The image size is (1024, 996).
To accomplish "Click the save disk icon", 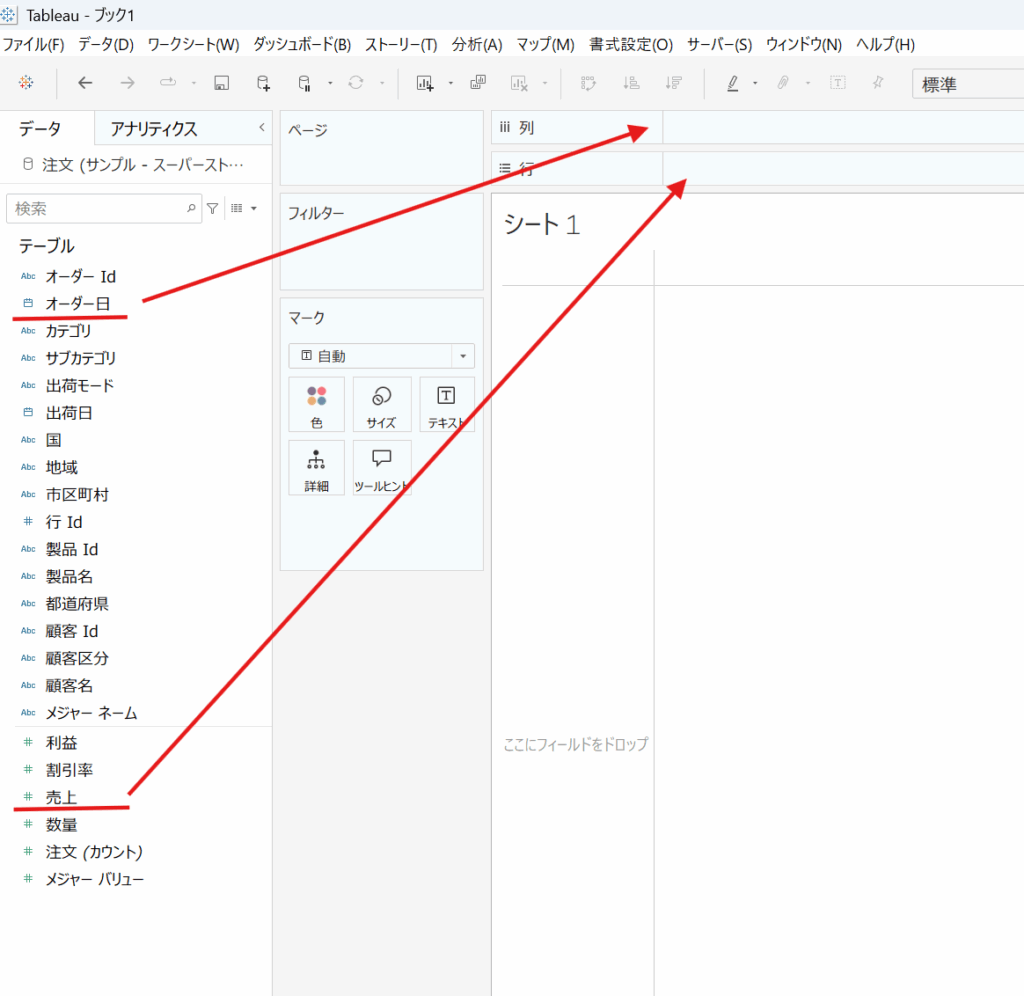I will coord(221,84).
